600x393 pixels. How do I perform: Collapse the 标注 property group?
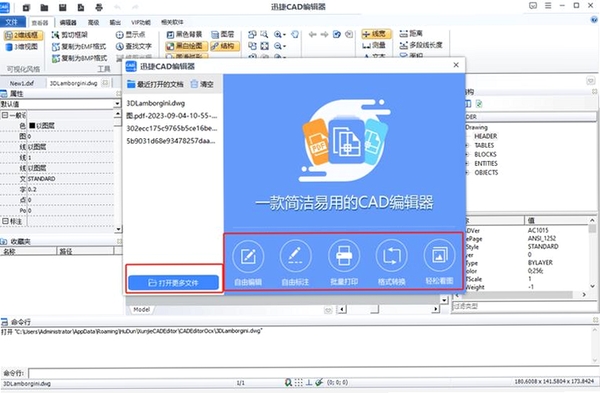[5, 221]
